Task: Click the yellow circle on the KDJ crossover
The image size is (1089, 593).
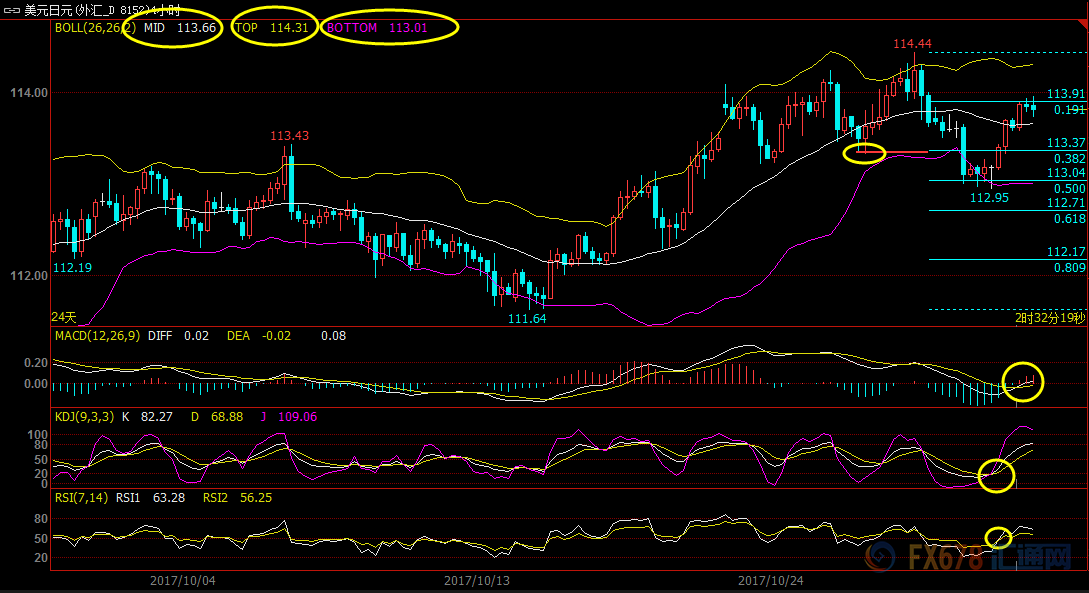Action: [996, 475]
